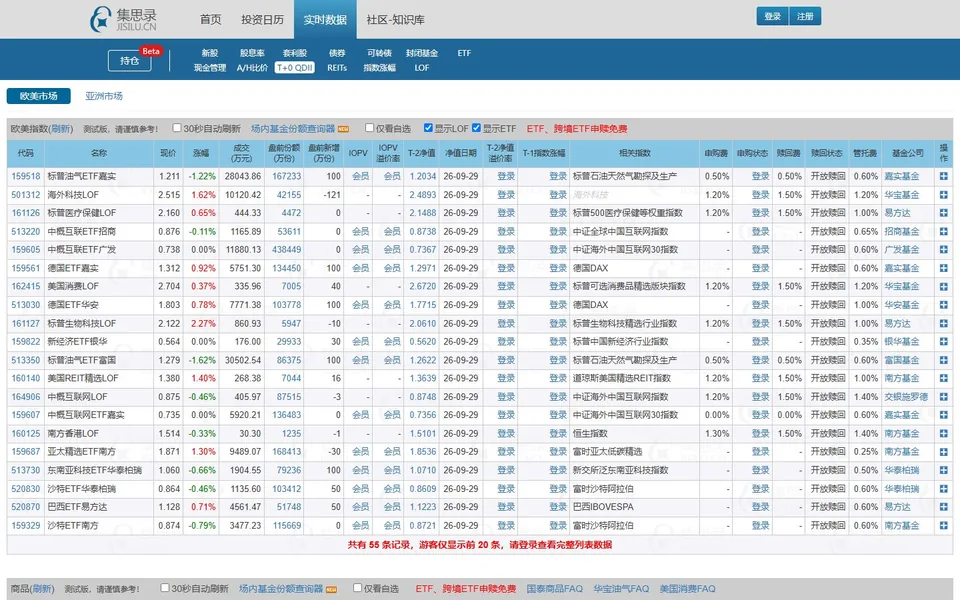Screen dimensions: 960x600
Task: Click plus icon for 159607 中概互联网ETF嘉实
Action: [943, 415]
